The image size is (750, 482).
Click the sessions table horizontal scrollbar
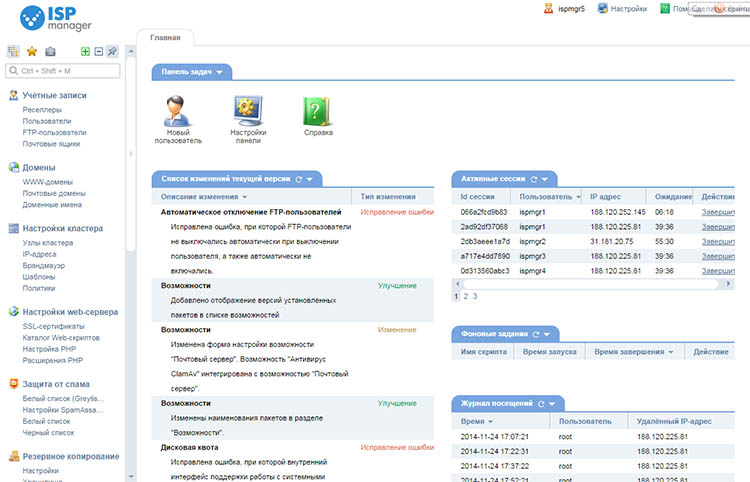click(592, 284)
